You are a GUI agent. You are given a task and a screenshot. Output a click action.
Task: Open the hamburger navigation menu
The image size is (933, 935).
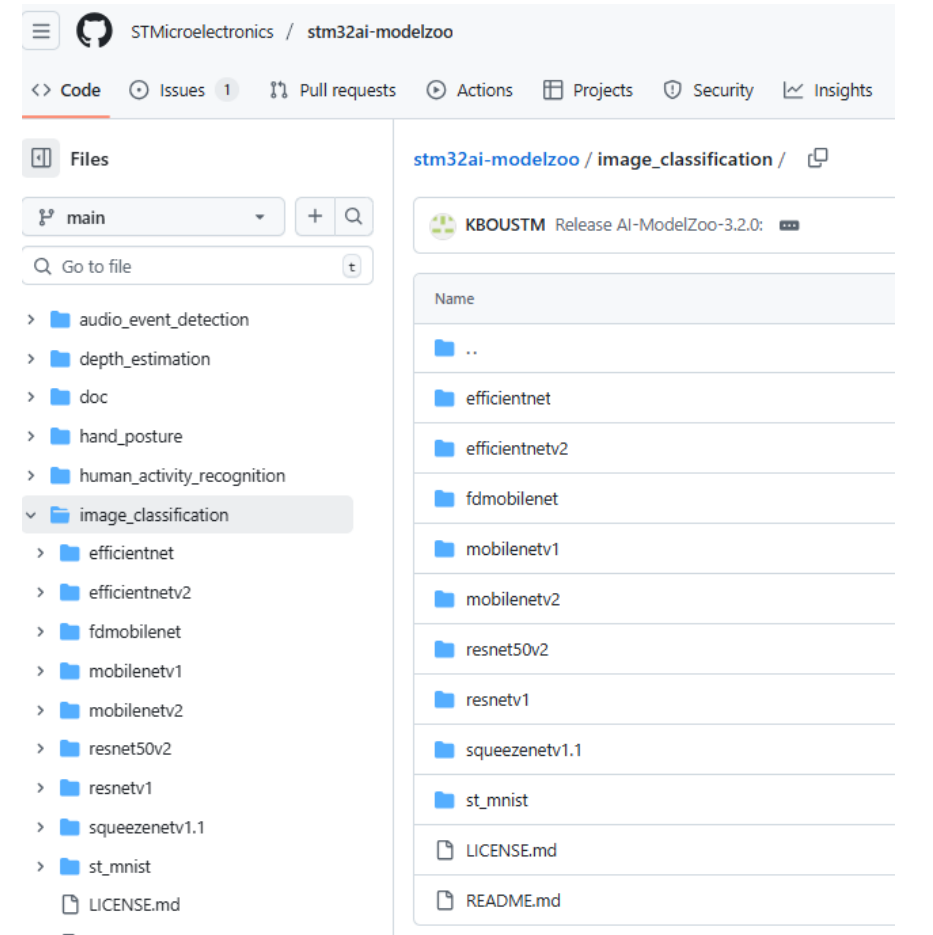point(41,31)
